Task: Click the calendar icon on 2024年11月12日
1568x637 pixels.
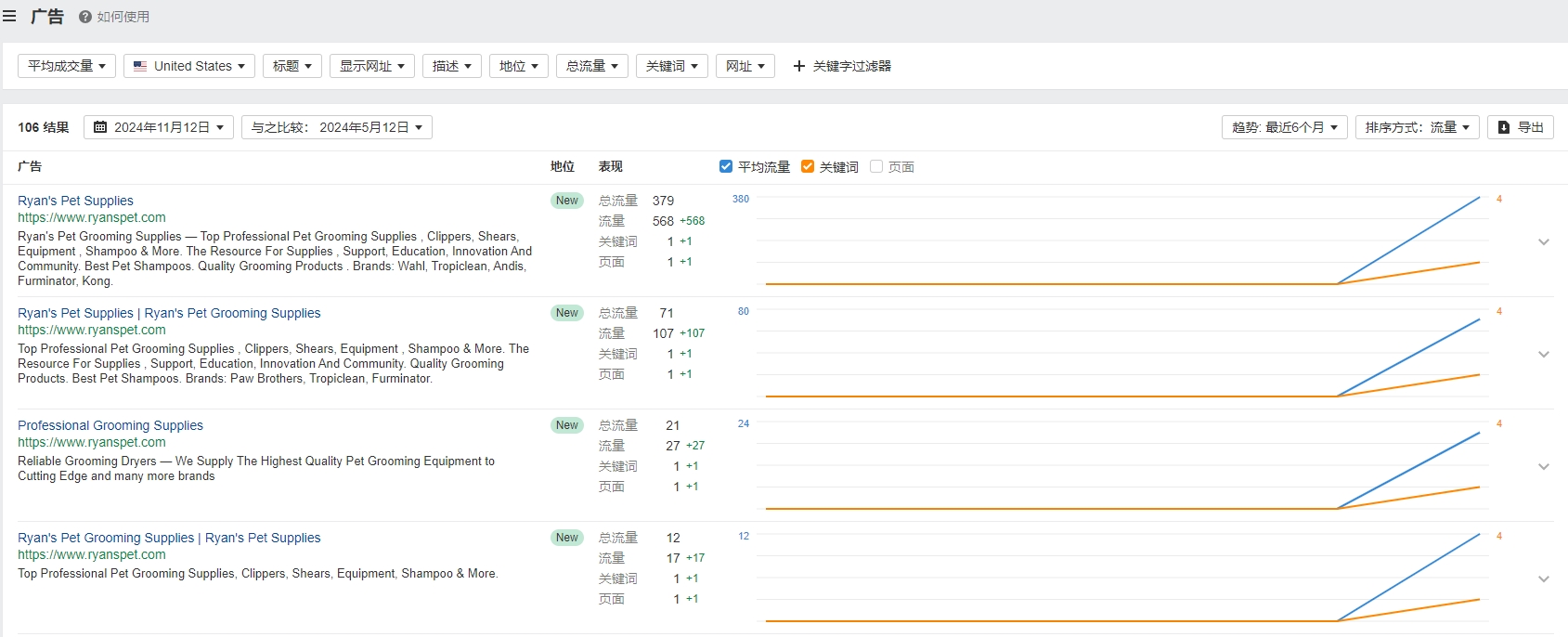Action: 100,127
